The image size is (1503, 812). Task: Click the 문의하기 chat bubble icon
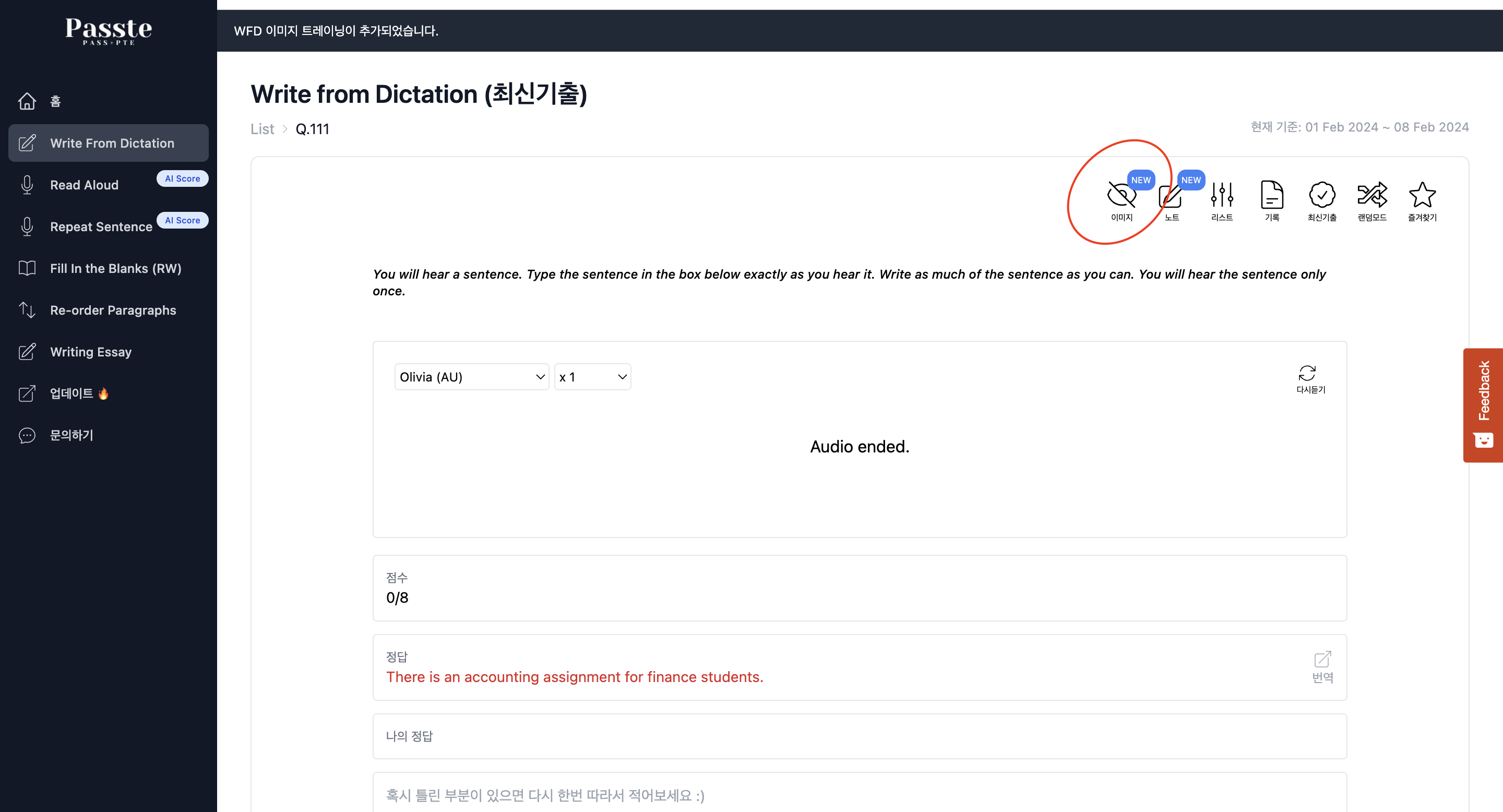click(27, 435)
